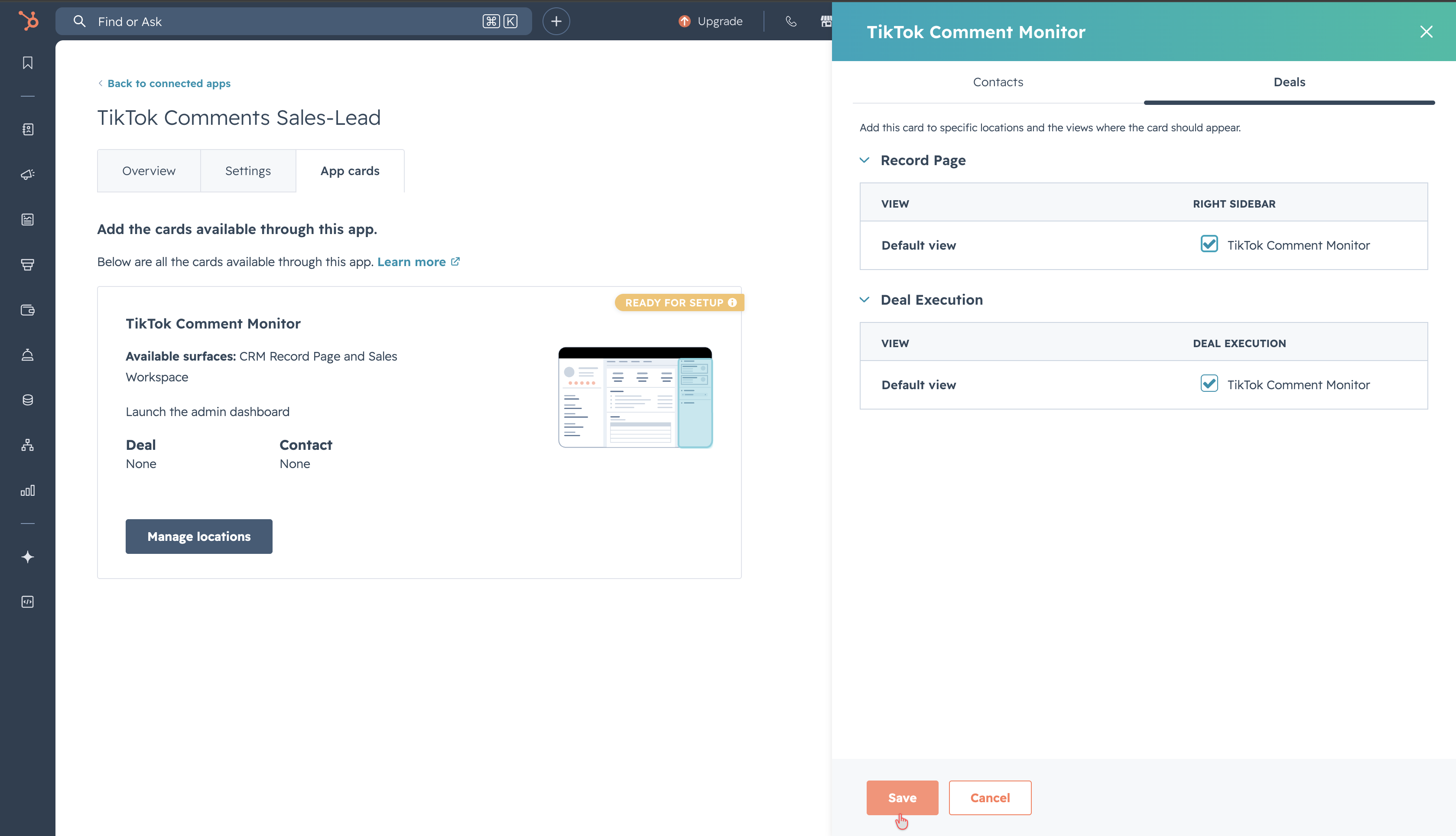Click the HubSpot sprocket logo
The height and width of the screenshot is (836, 1456).
click(x=28, y=21)
